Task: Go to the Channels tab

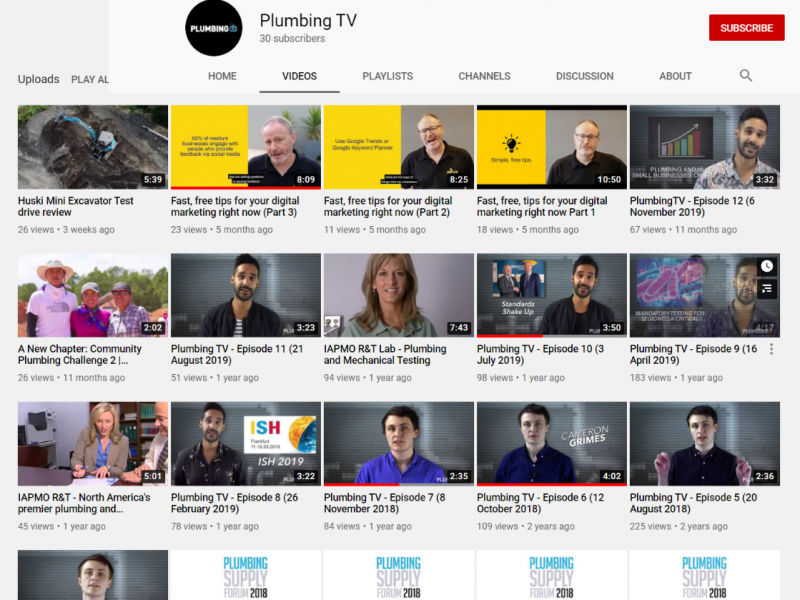Action: (x=484, y=76)
